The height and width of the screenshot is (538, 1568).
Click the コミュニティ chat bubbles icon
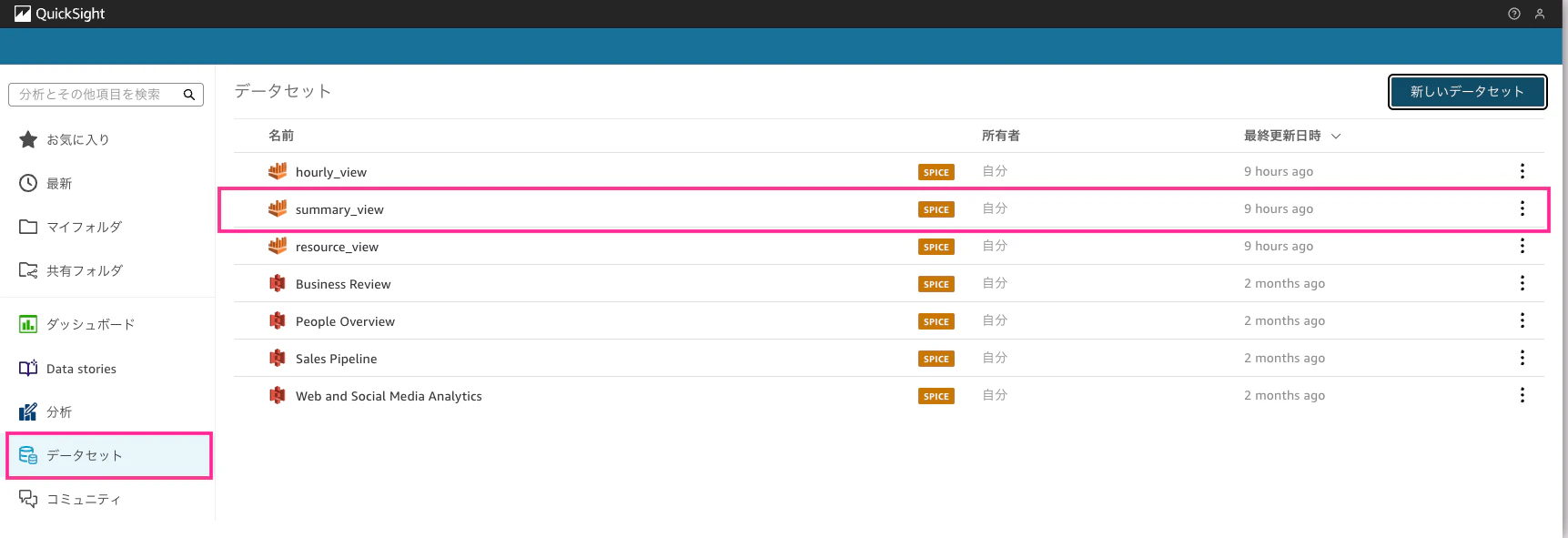click(x=28, y=499)
